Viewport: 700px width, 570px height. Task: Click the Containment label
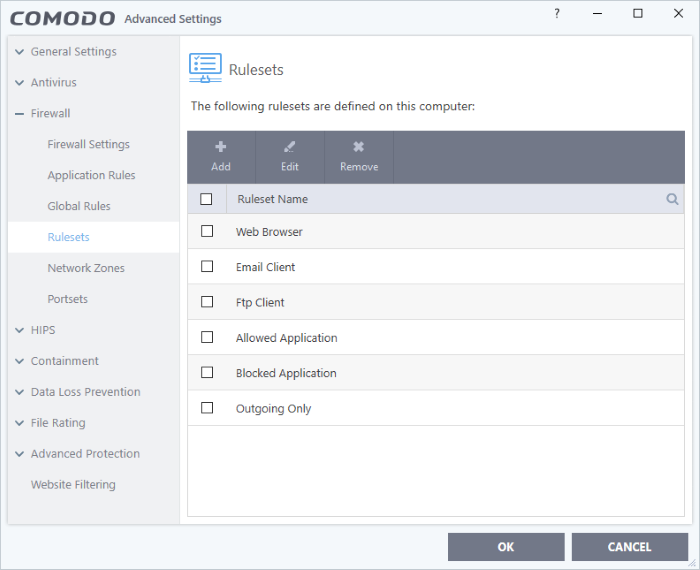coord(65,361)
